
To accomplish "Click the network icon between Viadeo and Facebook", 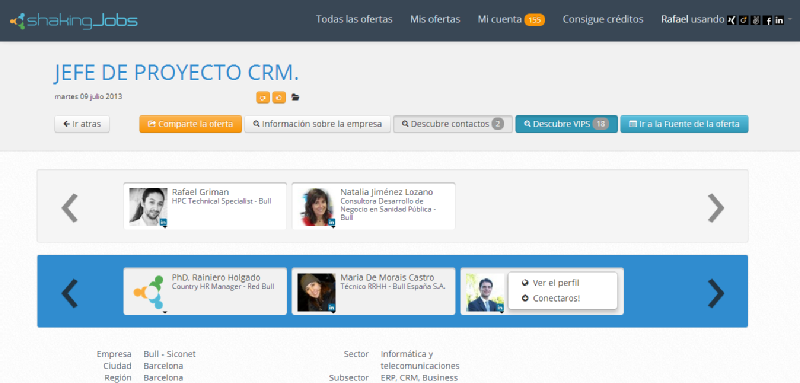I will pyautogui.click(x=756, y=20).
